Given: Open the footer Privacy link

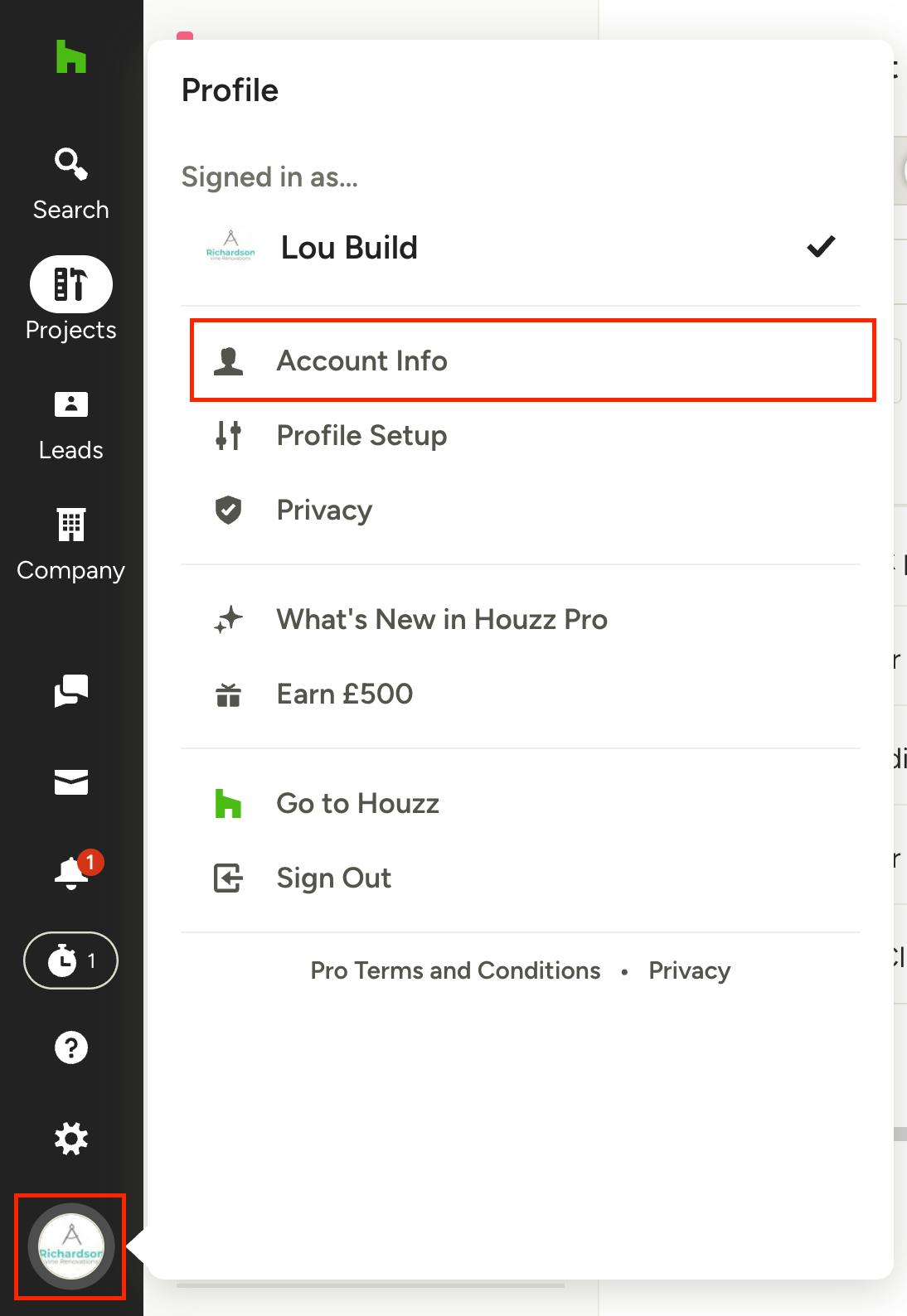Looking at the screenshot, I should point(690,970).
